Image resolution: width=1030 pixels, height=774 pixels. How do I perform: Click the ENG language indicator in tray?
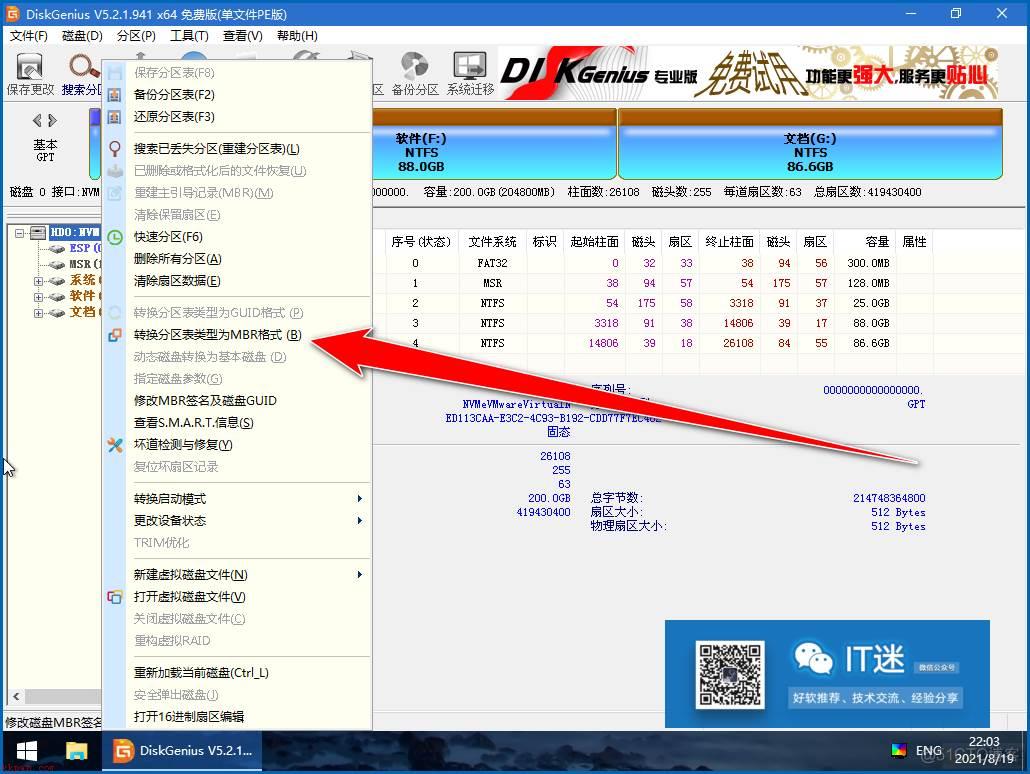click(x=928, y=750)
